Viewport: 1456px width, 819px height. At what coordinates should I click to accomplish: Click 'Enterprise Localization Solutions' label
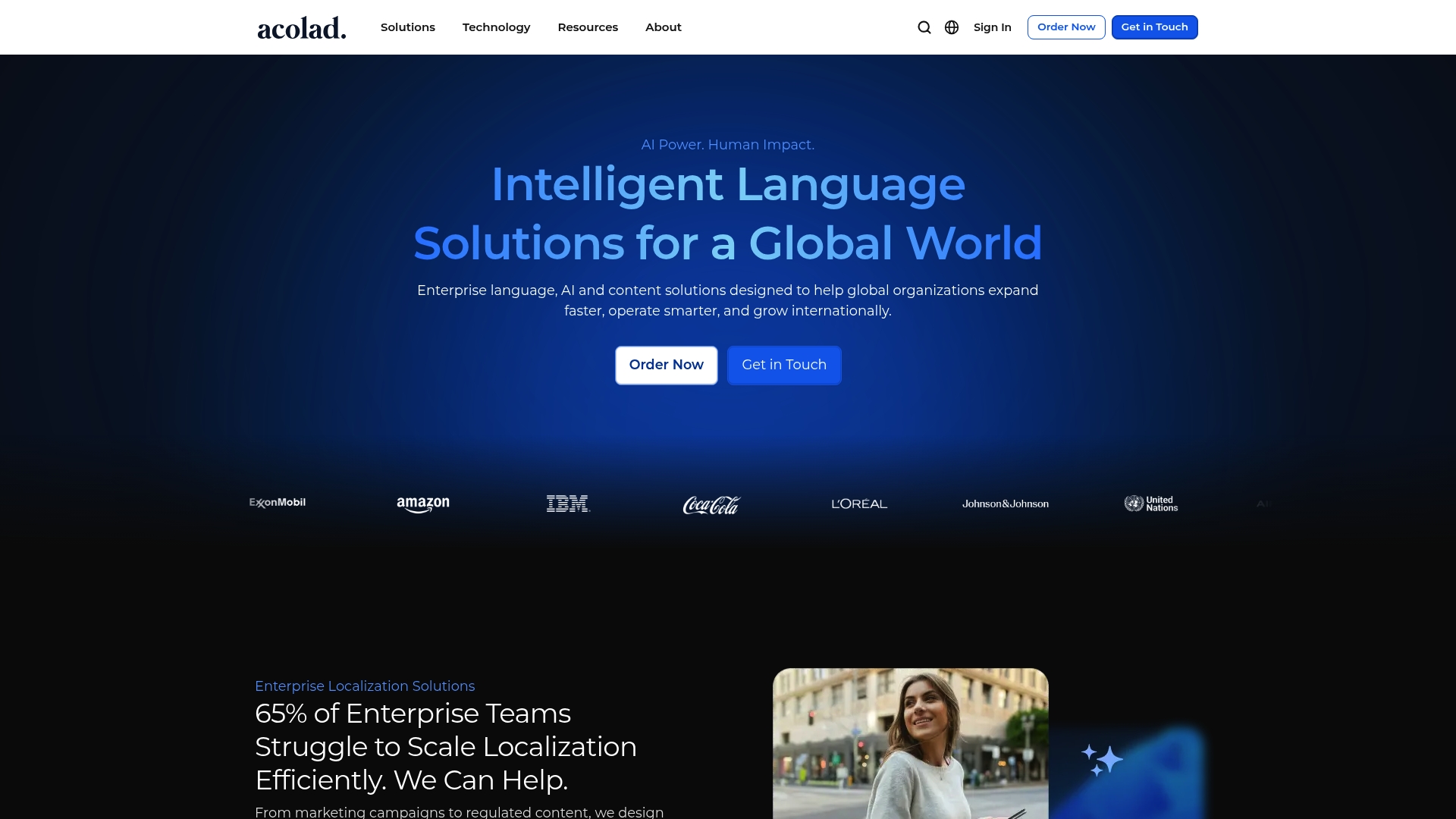[365, 686]
